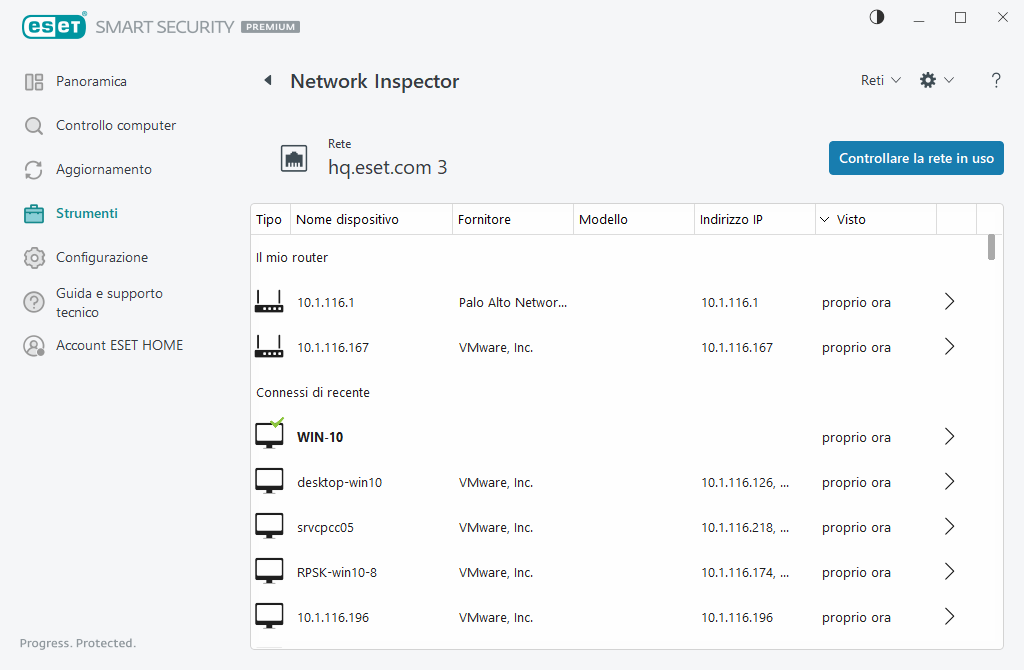Change sorting with the Visto column arrow

[824, 219]
